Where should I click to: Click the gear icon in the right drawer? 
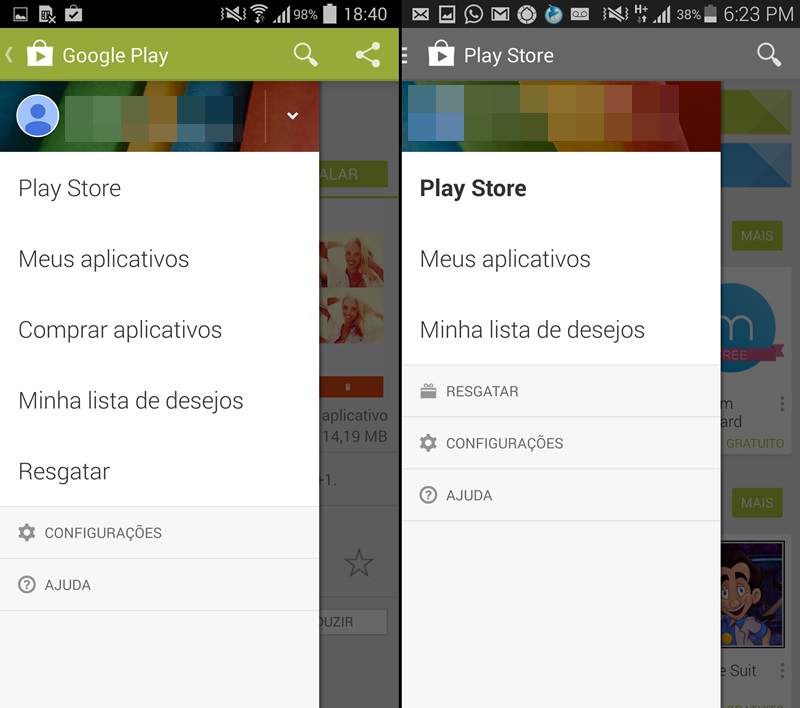[x=428, y=443]
